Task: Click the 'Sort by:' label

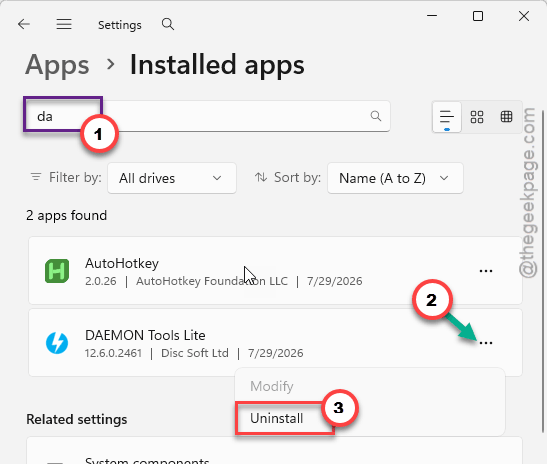Action: 297,178
